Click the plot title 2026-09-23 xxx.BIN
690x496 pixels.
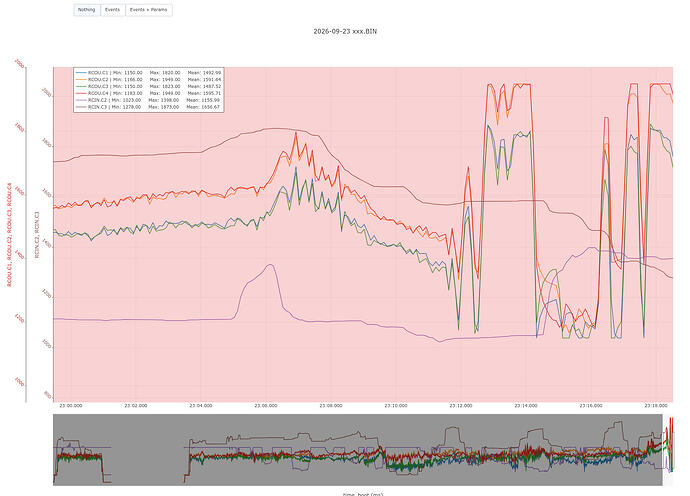345,31
